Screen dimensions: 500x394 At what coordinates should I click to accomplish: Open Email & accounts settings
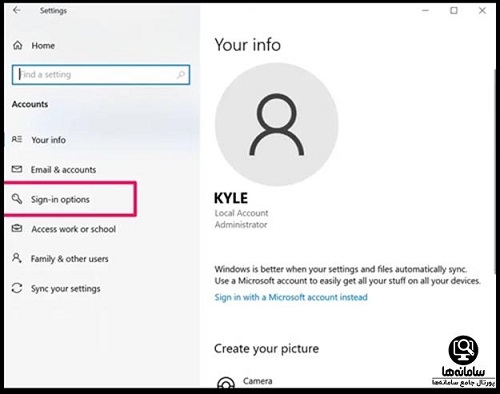click(x=63, y=170)
